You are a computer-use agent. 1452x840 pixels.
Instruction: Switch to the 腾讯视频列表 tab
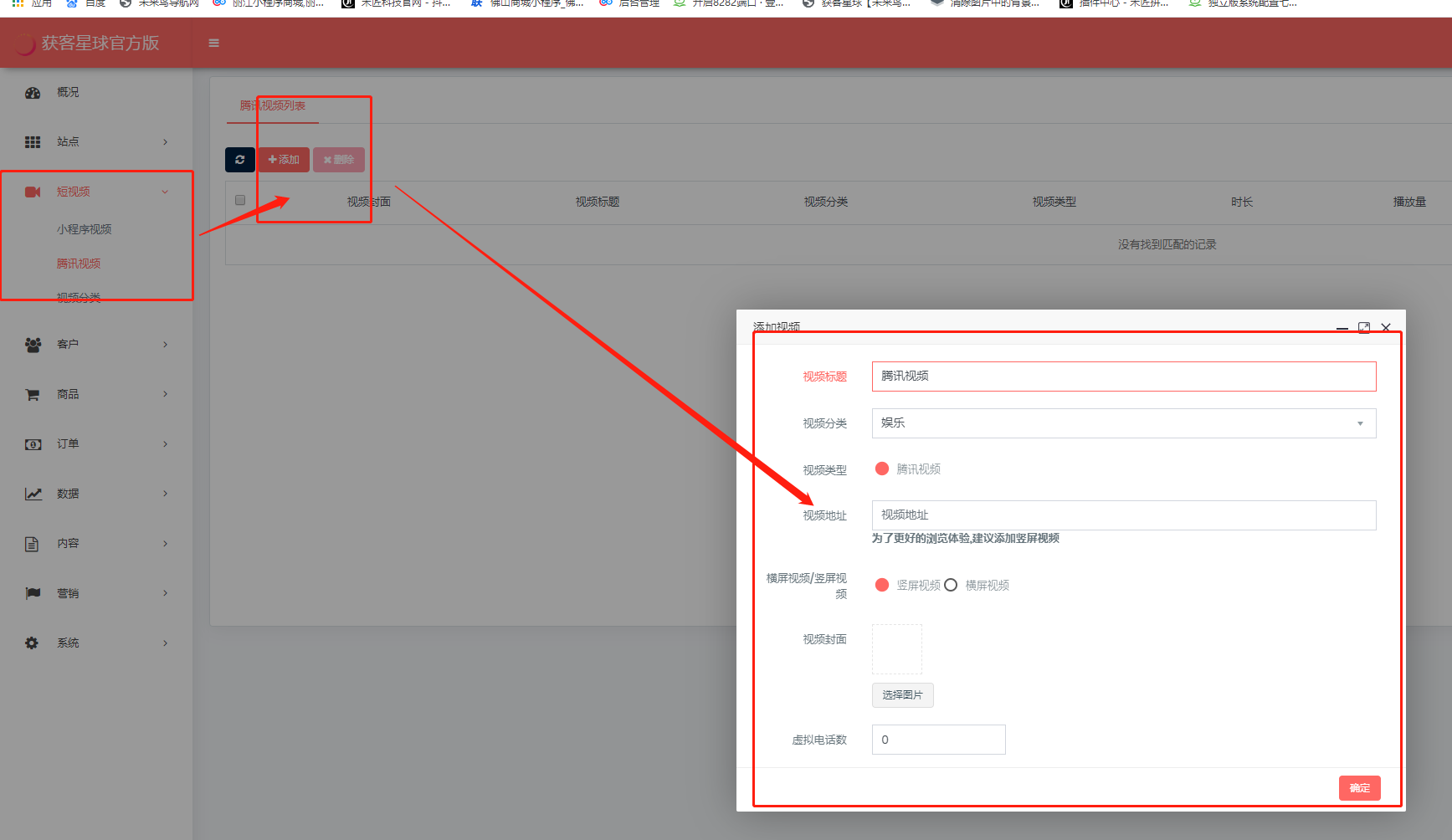click(x=273, y=106)
